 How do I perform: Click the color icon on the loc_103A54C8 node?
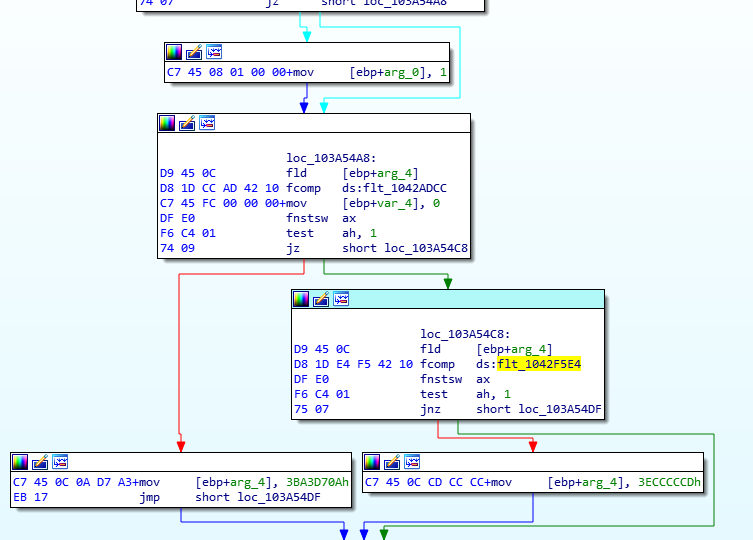pos(301,299)
